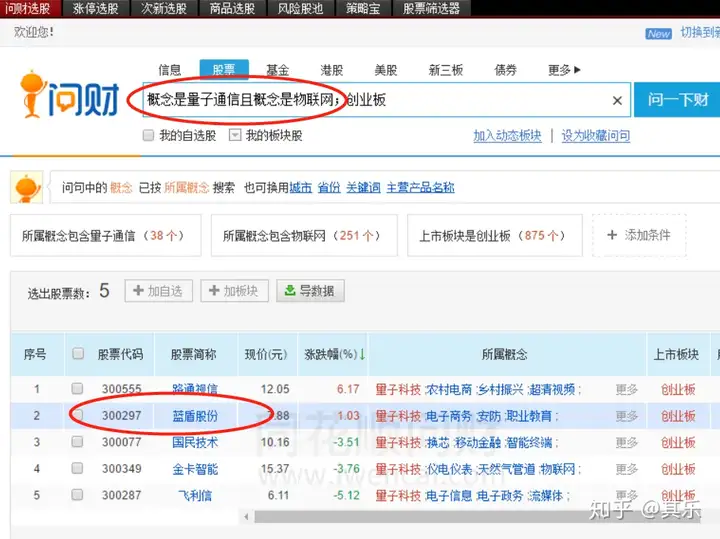Sort by 涨跌幅 green arrow
The height and width of the screenshot is (539, 720).
click(x=362, y=354)
